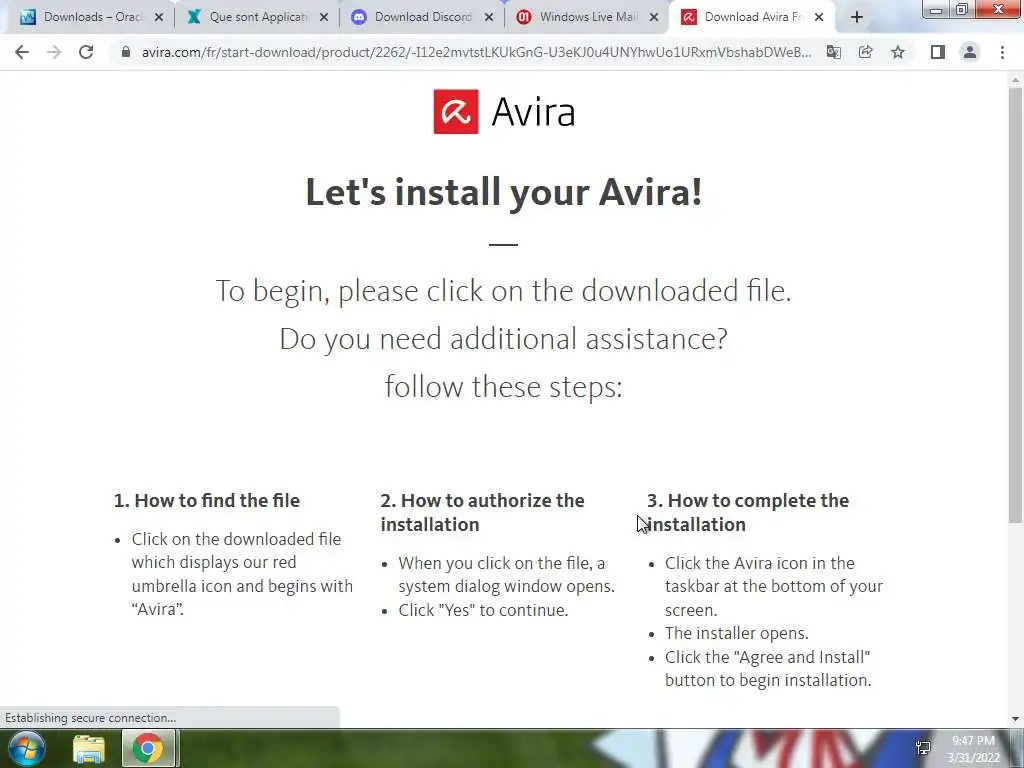Restore down the Chrome window
This screenshot has width=1024, height=768.
[x=962, y=9]
